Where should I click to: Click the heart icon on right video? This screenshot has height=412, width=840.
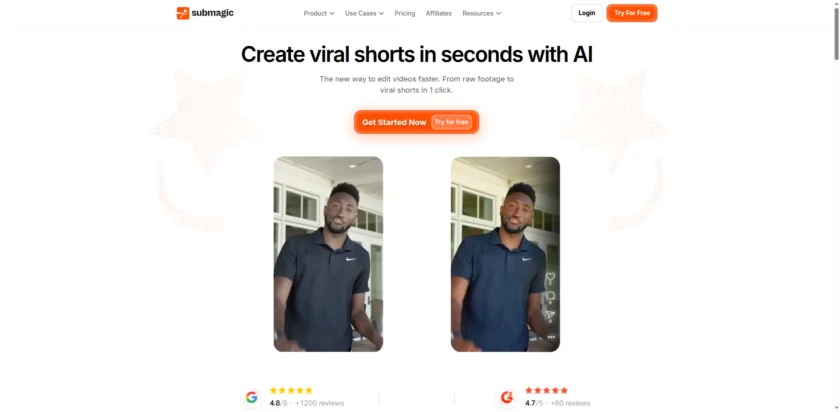(550, 278)
